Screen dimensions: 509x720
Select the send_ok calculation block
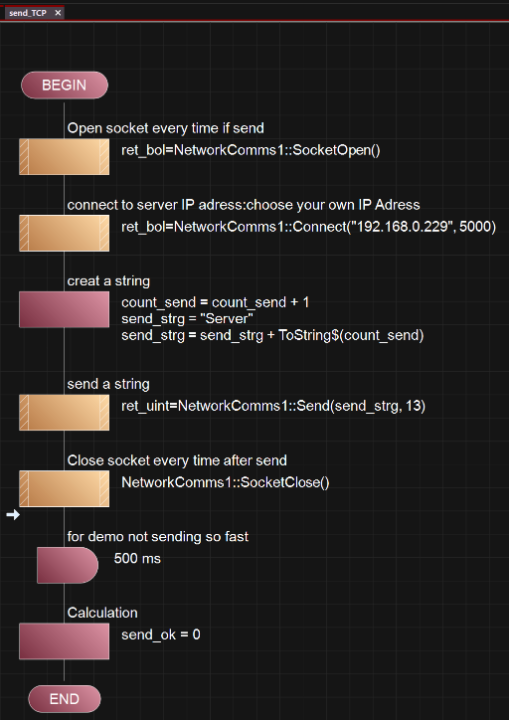pos(64,641)
